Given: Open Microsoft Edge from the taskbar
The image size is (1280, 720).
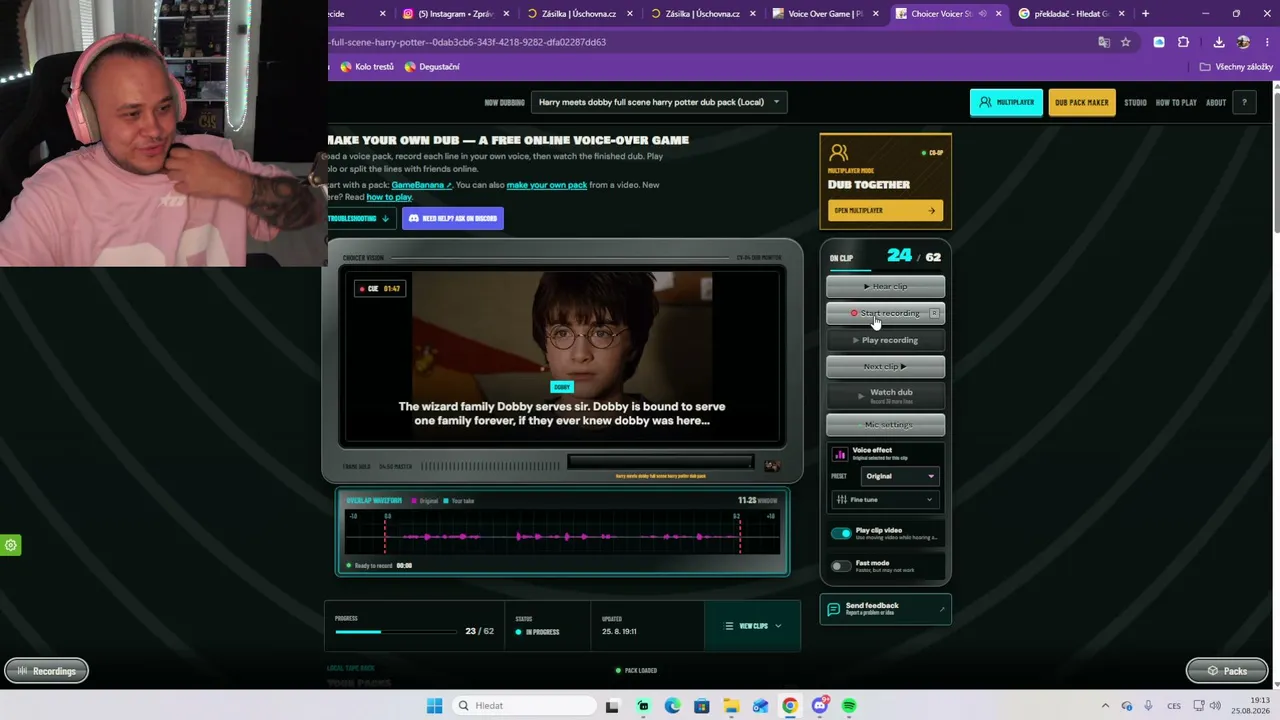Looking at the screenshot, I should click(x=672, y=706).
